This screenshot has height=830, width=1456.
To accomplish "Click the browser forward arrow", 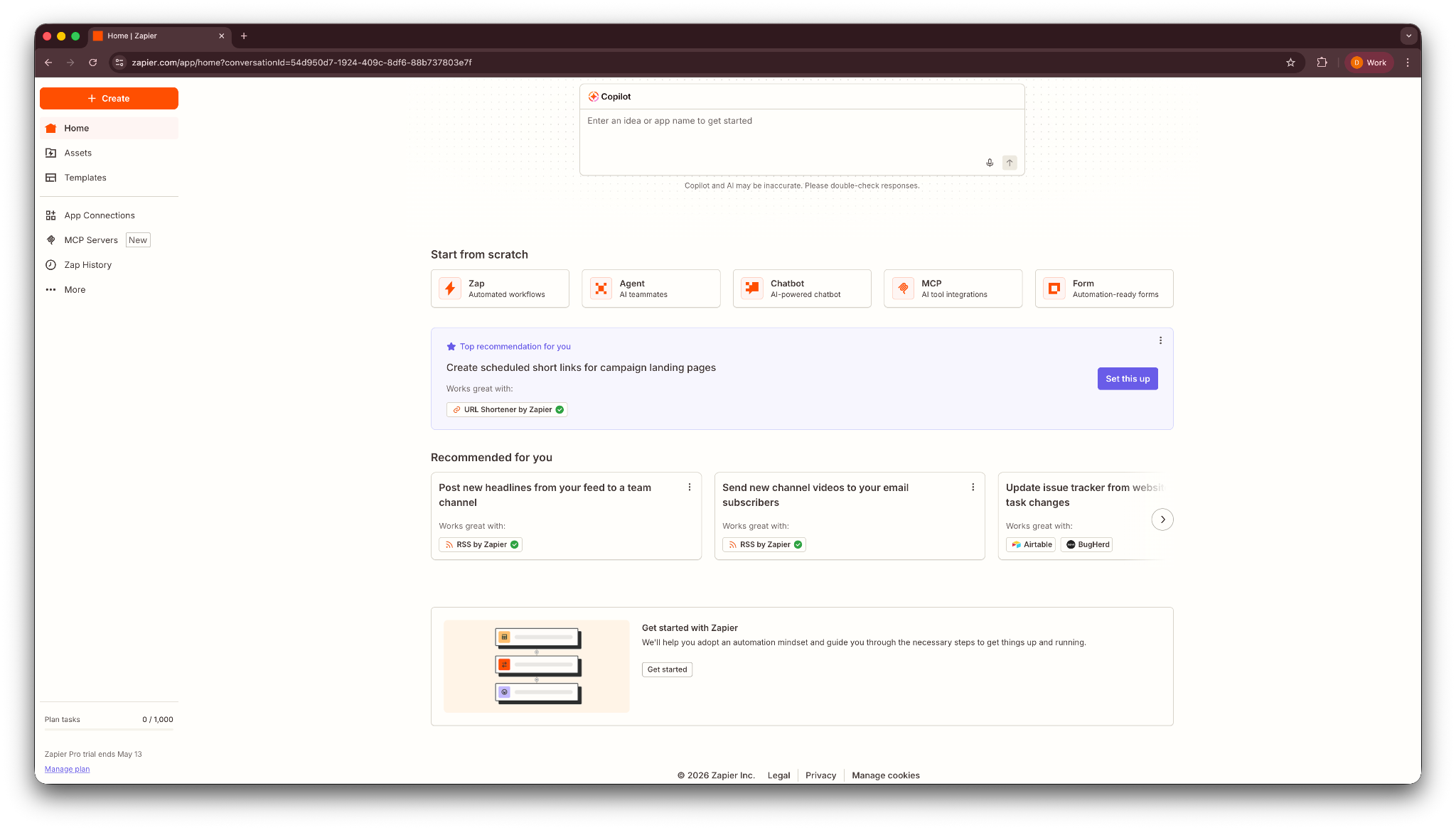I will coord(70,63).
